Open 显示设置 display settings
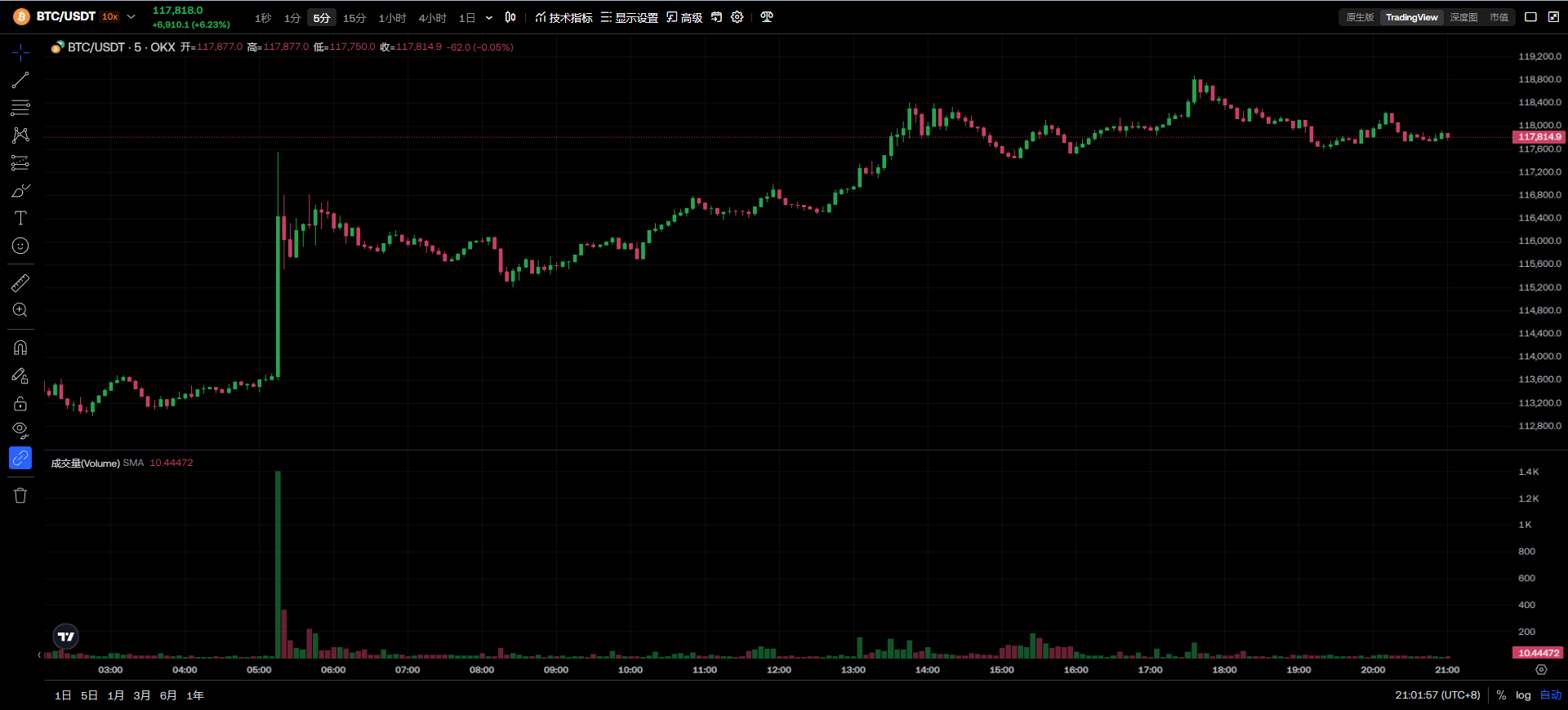 630,17
